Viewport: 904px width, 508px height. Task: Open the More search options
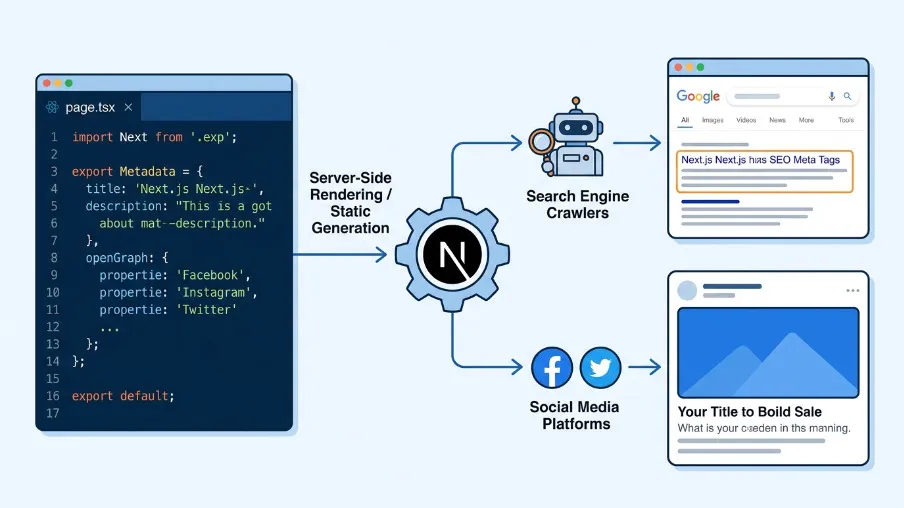pyautogui.click(x=806, y=120)
